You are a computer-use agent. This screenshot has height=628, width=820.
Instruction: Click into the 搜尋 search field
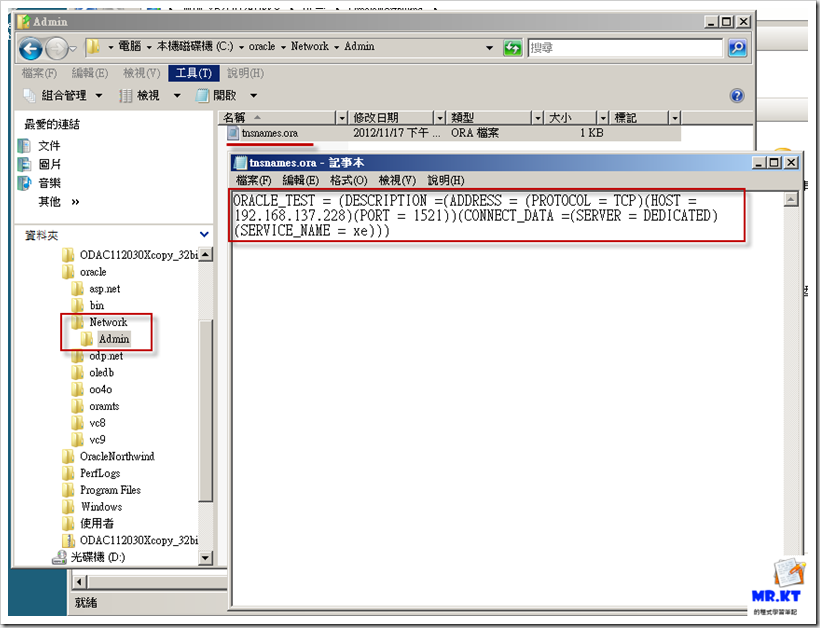[625, 48]
